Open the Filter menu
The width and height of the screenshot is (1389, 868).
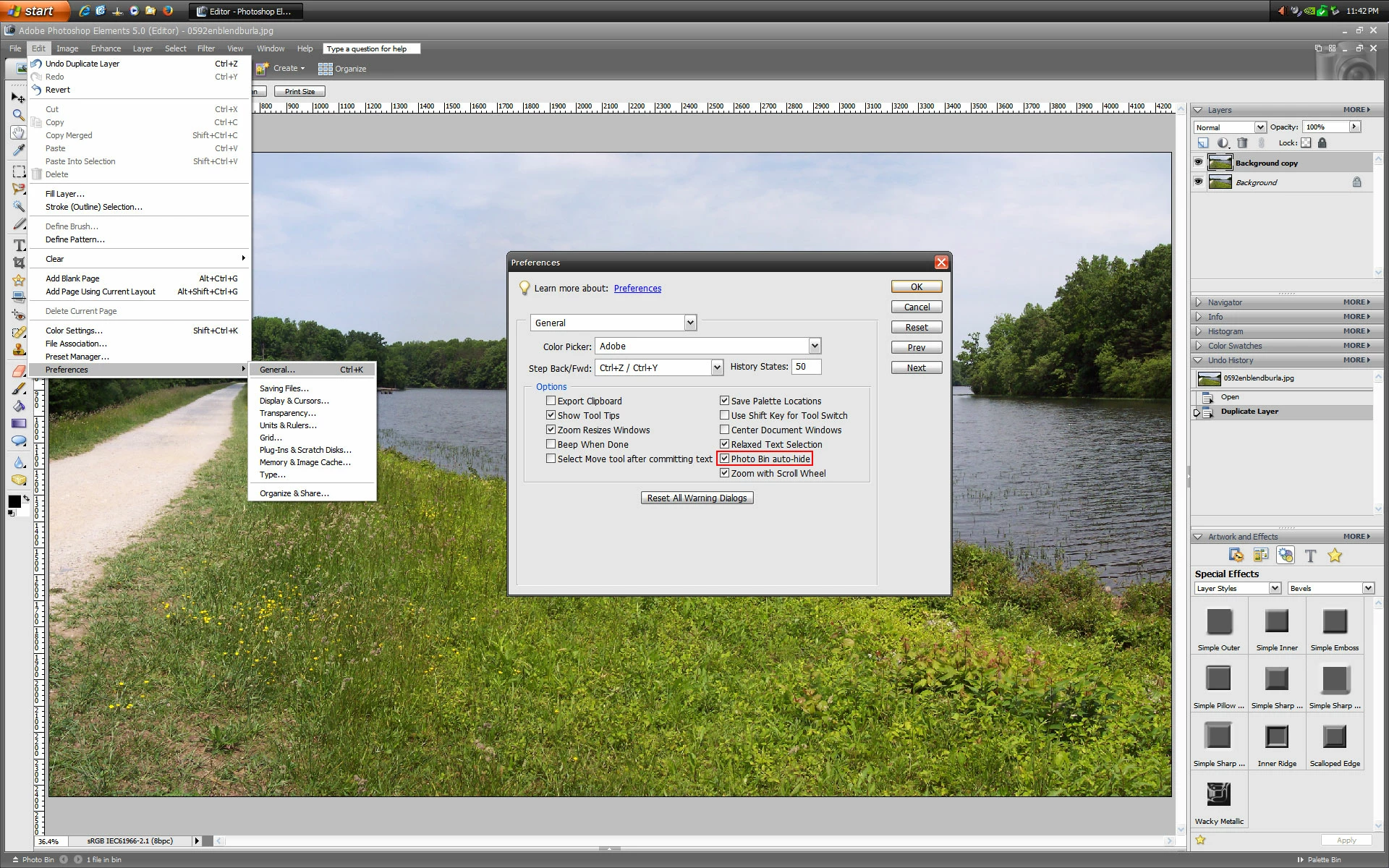(x=206, y=48)
